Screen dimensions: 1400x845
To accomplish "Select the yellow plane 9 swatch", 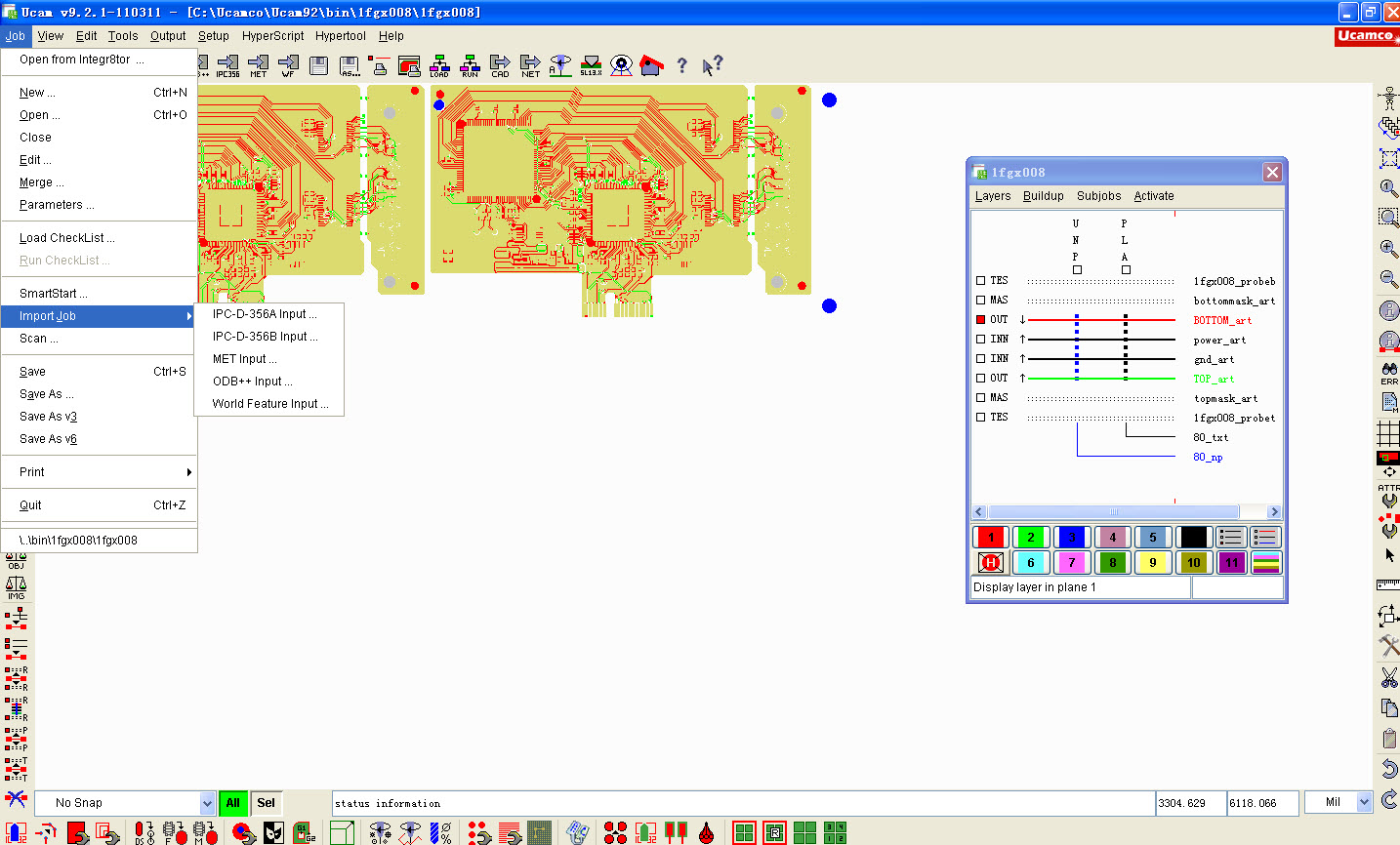I will pyautogui.click(x=1153, y=562).
